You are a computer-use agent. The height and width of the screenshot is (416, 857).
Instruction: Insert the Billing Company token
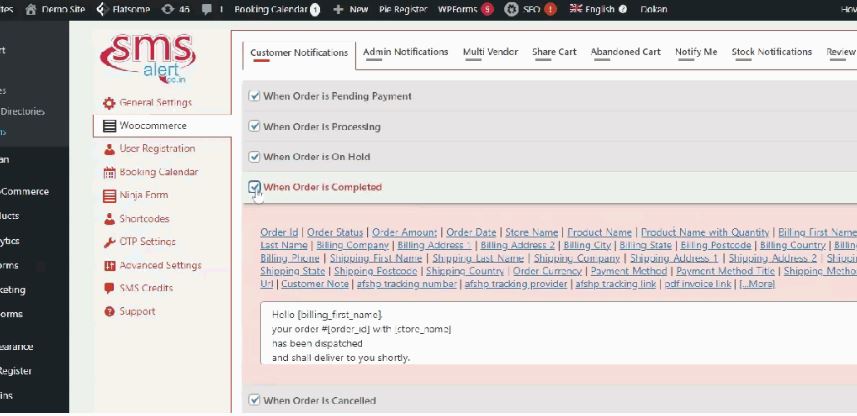pyautogui.click(x=353, y=245)
